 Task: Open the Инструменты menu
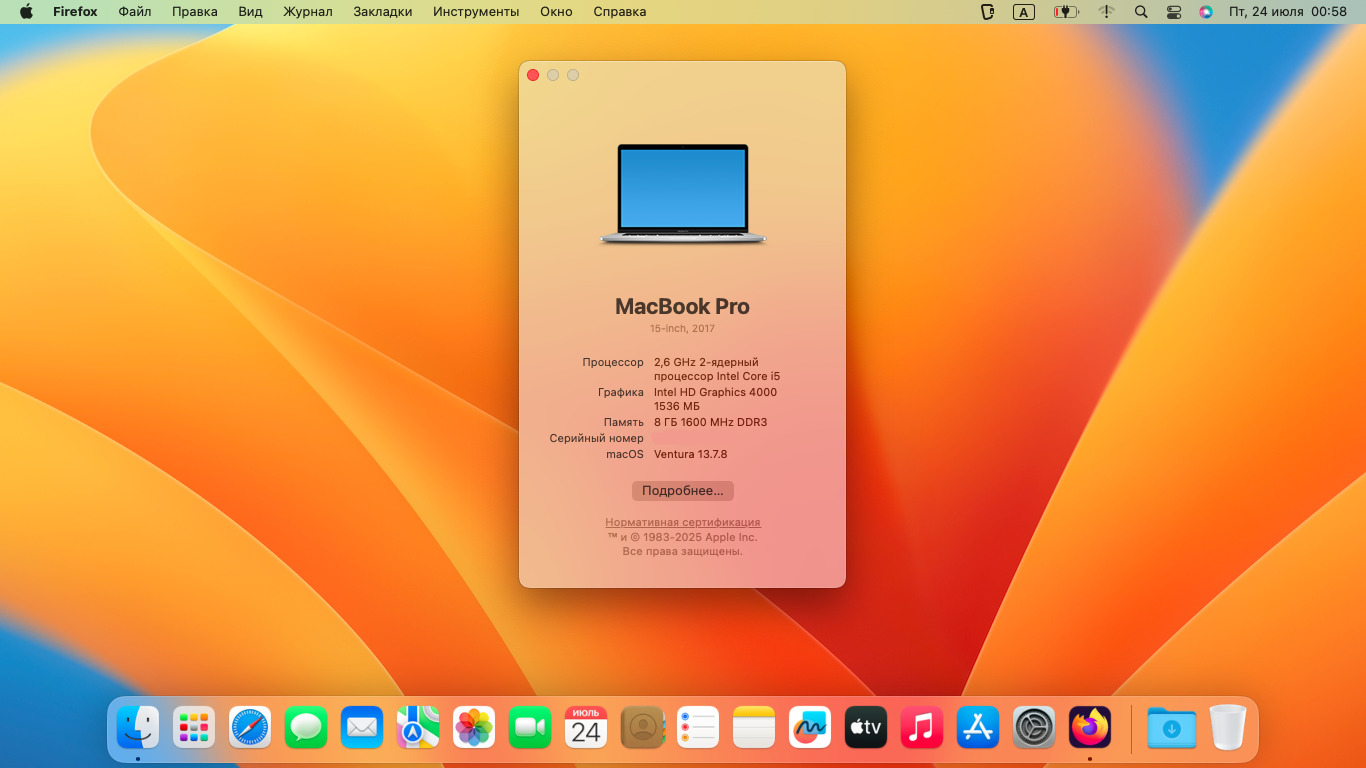point(476,12)
